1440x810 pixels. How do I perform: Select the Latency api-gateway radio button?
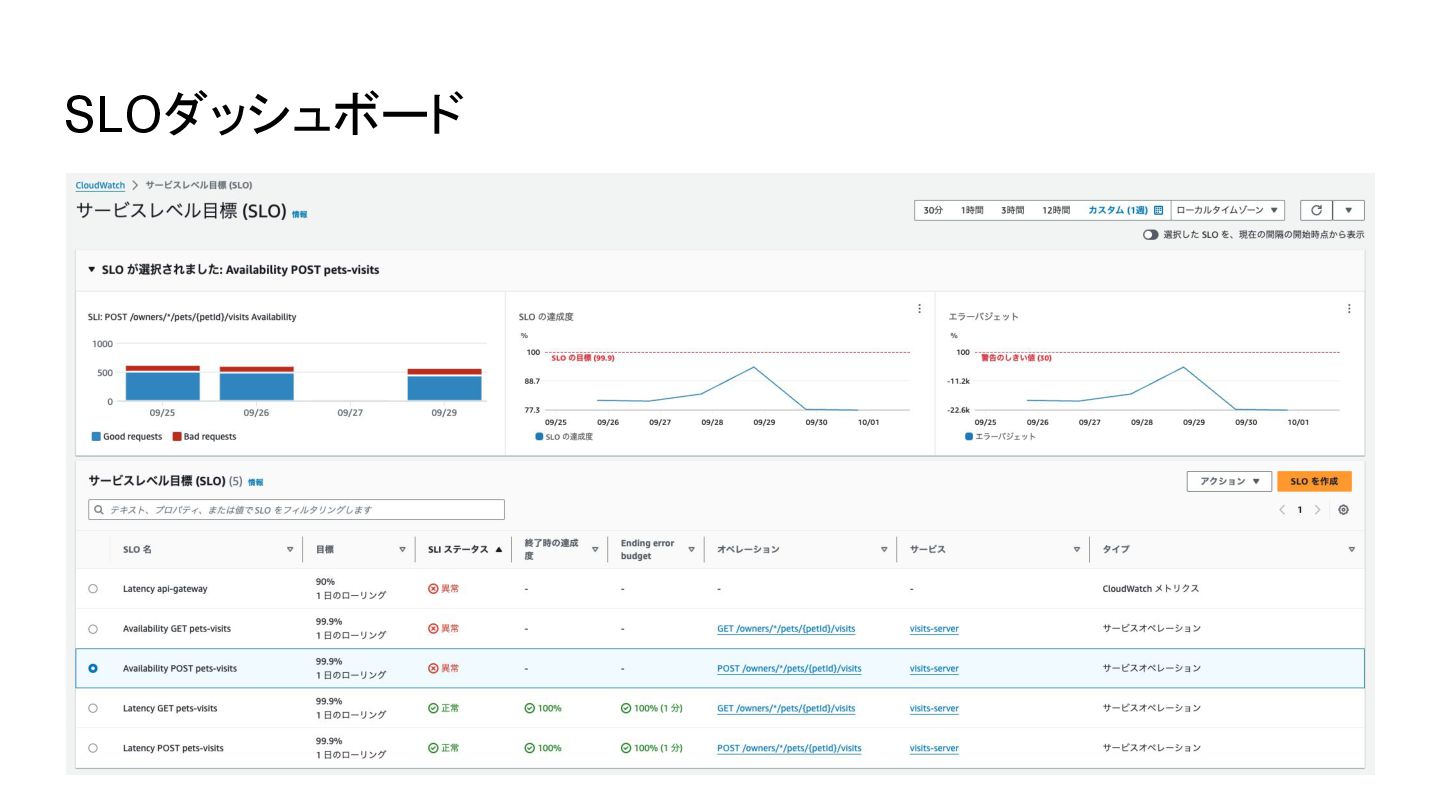point(93,589)
